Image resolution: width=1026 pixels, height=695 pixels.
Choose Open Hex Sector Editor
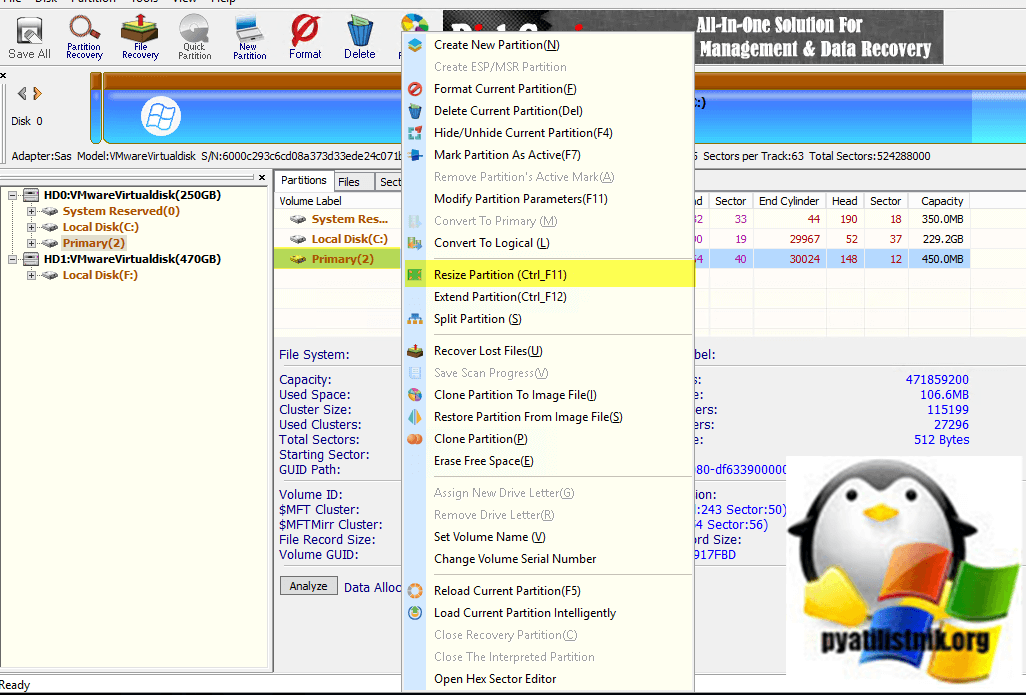pyautogui.click(x=548, y=679)
